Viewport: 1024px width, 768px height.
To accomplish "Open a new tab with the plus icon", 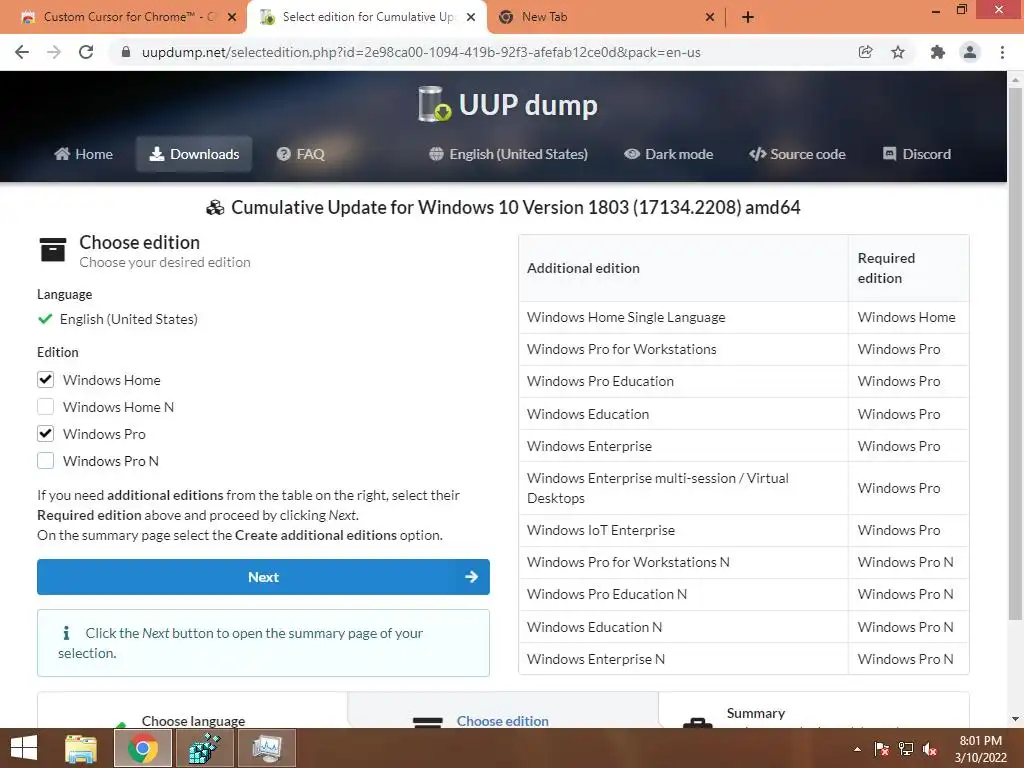I will 748,17.
